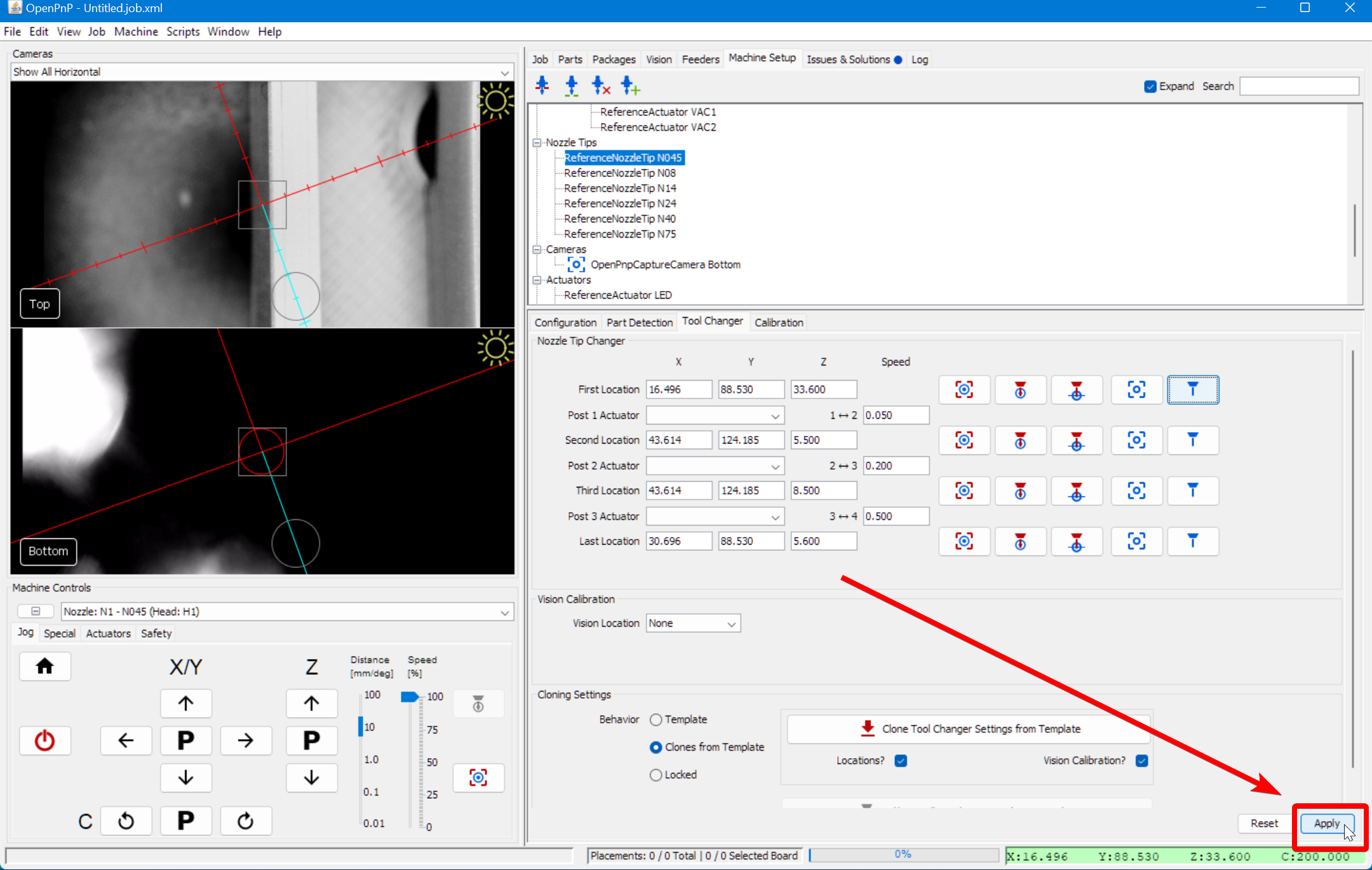Screen dimensions: 1372x870
Task: Click the rotate counterclockwise jog icon
Action: tap(126, 821)
